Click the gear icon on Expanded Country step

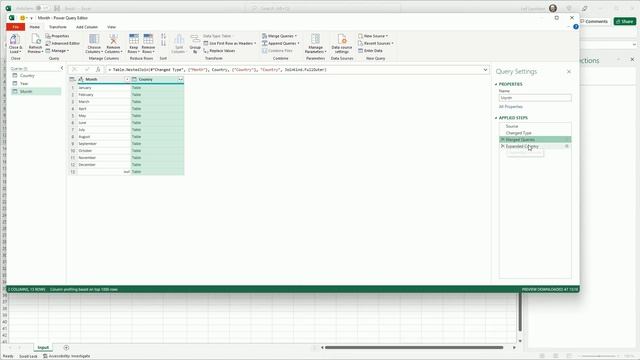click(x=567, y=146)
